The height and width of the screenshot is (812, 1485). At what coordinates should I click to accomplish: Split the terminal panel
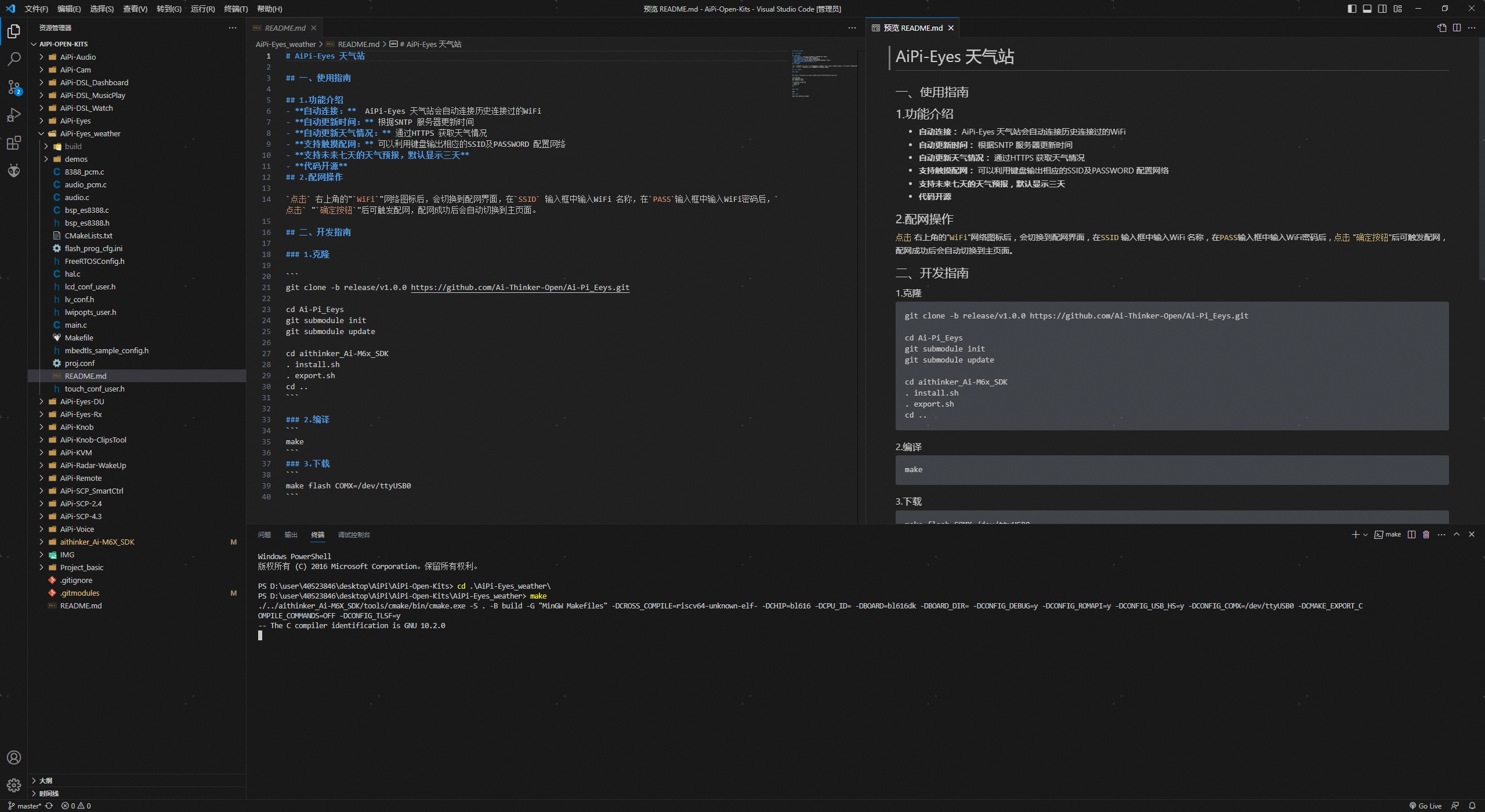[x=1411, y=534]
